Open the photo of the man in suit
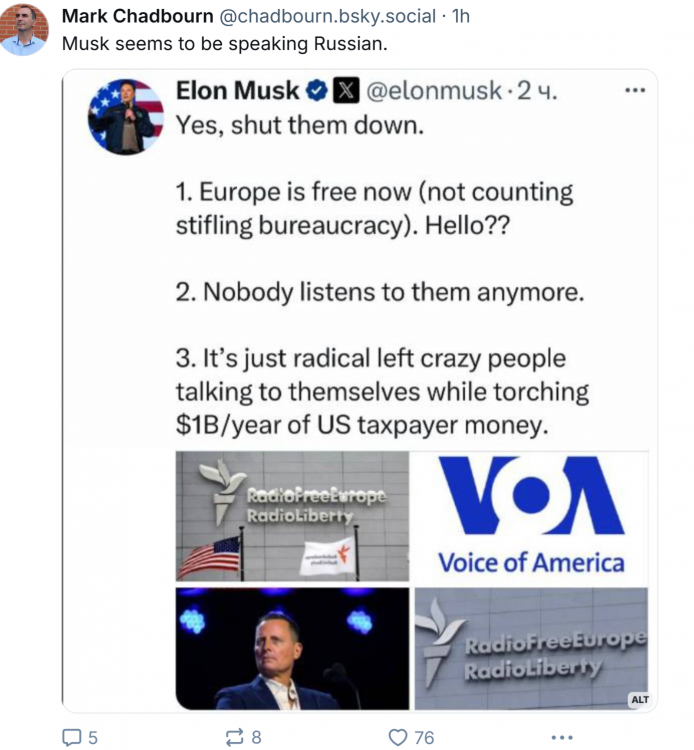The height and width of the screenshot is (750, 694). (x=293, y=648)
